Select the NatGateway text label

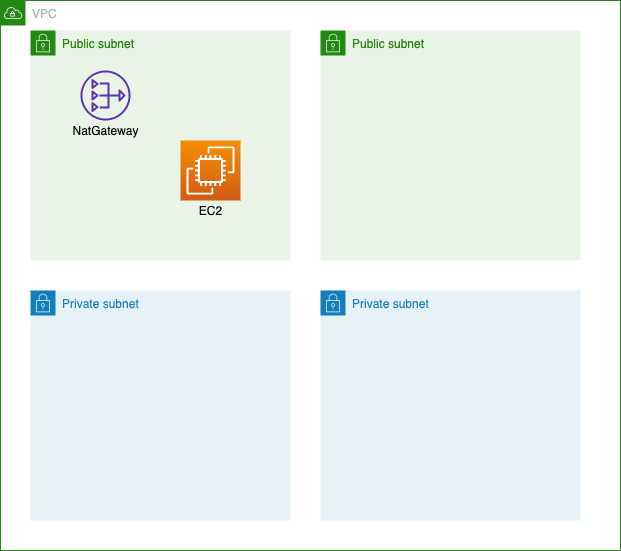105,131
